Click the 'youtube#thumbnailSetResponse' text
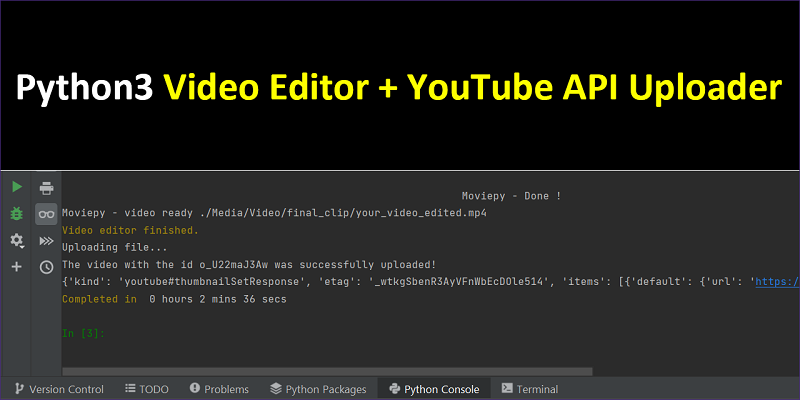 pyautogui.click(x=212, y=282)
